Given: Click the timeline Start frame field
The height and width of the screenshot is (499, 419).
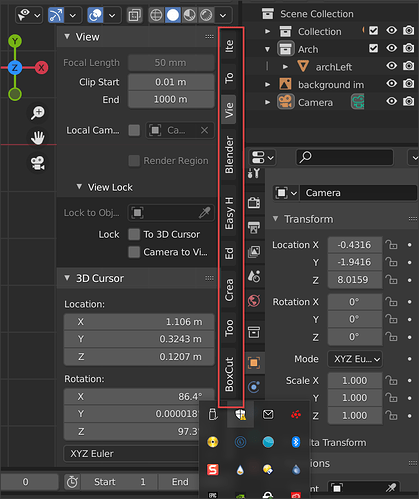Looking at the screenshot, I should (x=119, y=482).
